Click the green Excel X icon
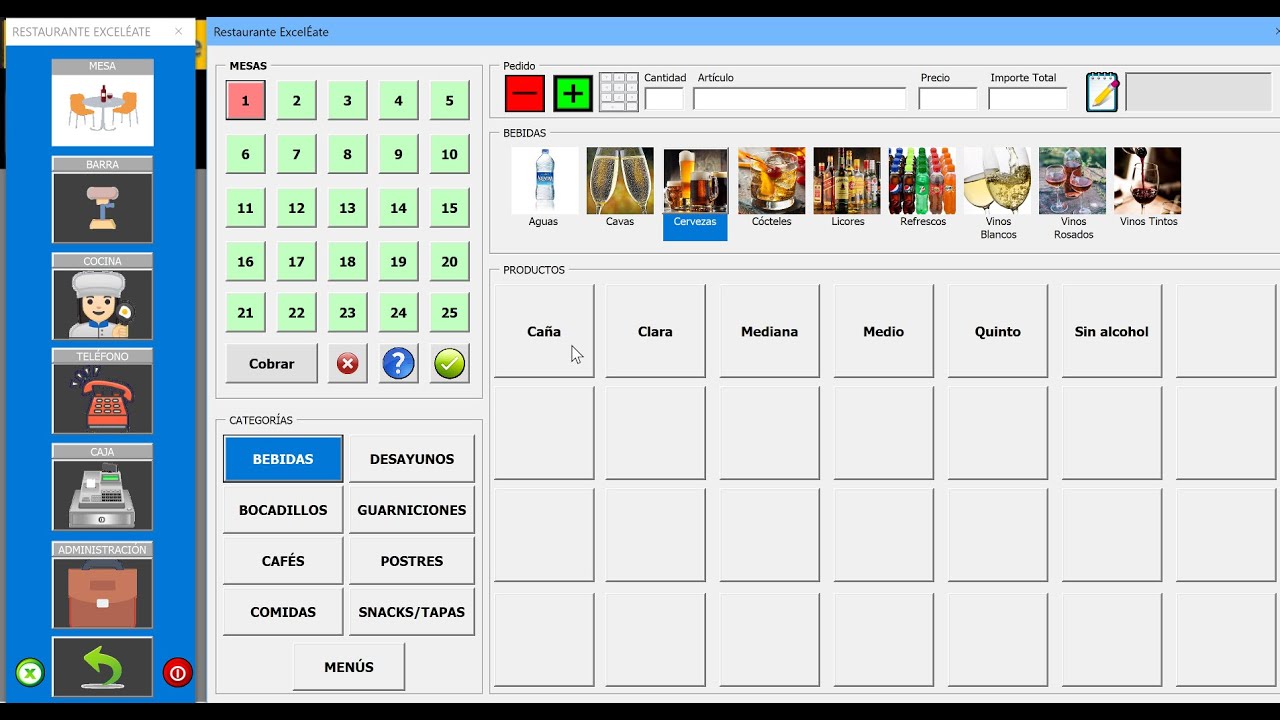The height and width of the screenshot is (720, 1280). point(30,673)
